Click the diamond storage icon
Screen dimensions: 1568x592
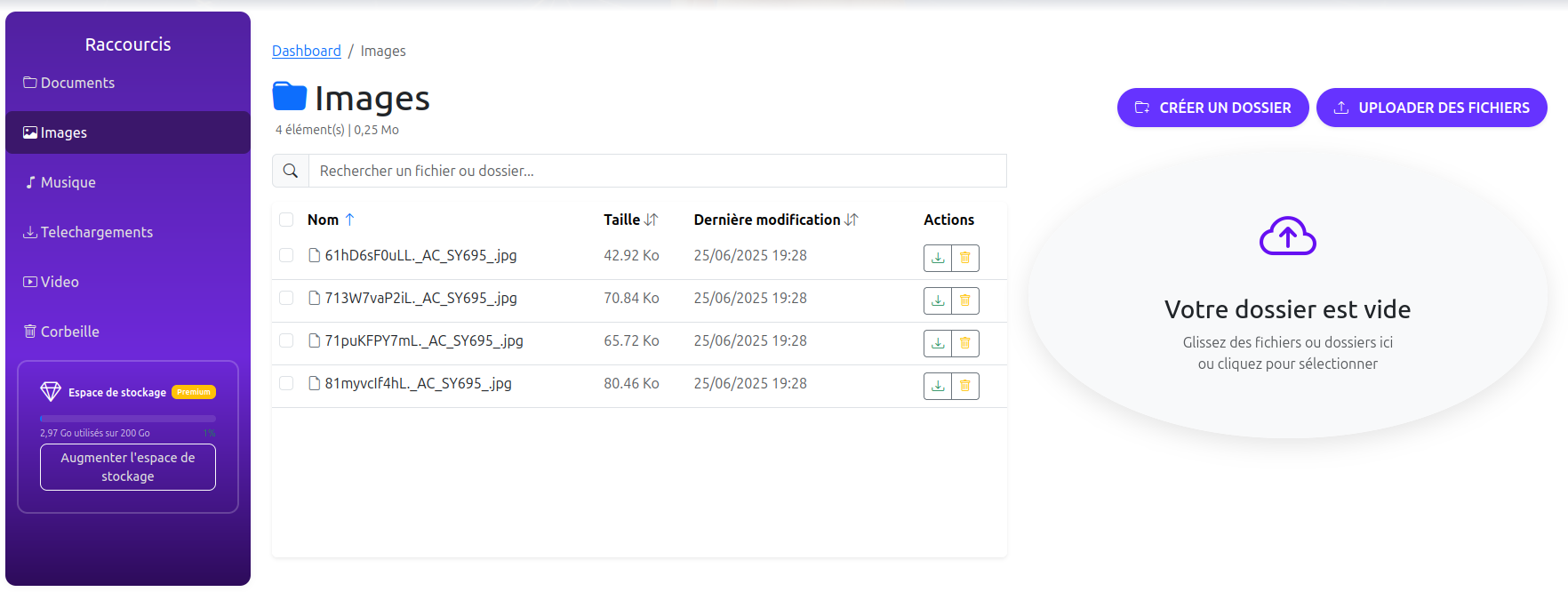pos(51,391)
